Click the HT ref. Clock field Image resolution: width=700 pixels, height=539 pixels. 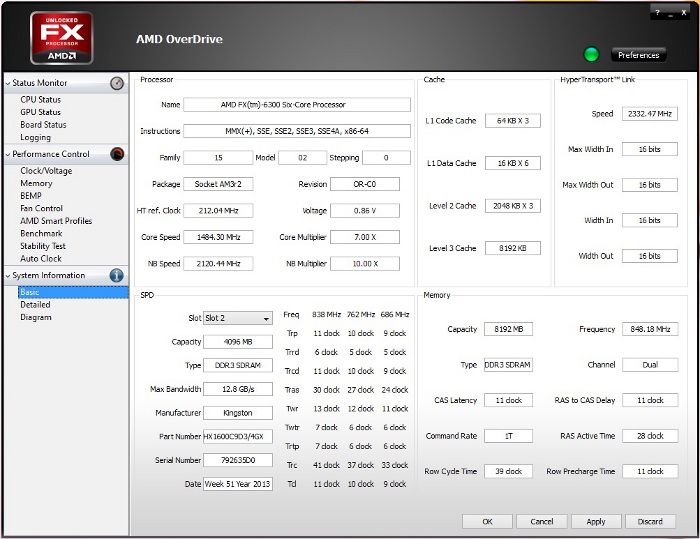pos(218,210)
